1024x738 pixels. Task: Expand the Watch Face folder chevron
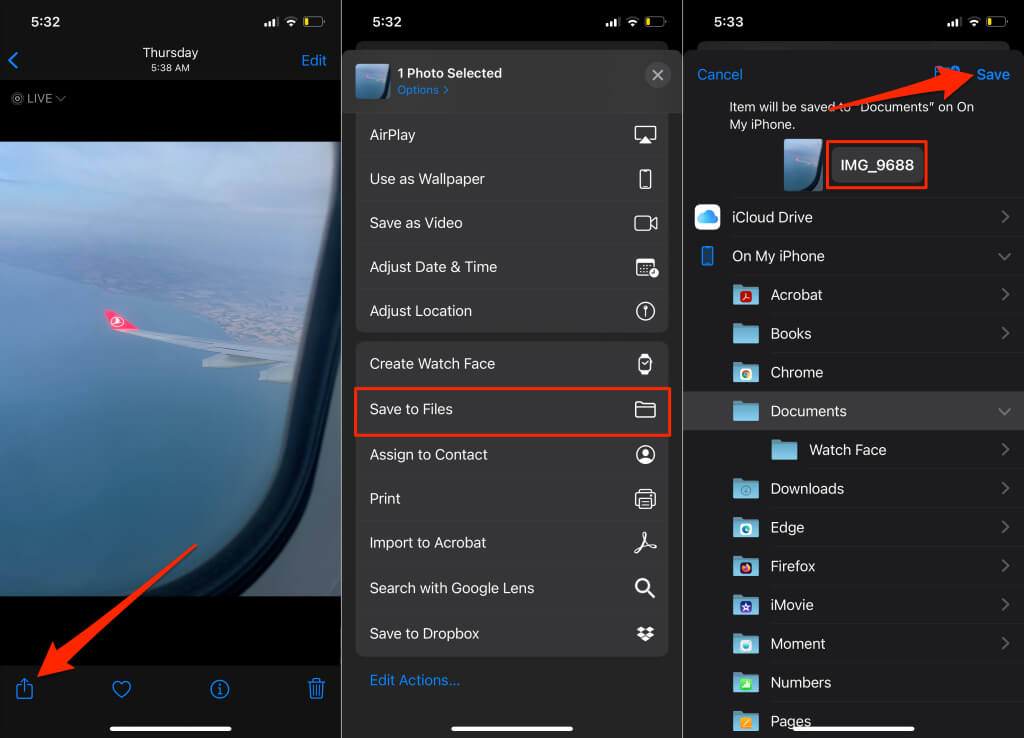click(x=1004, y=450)
